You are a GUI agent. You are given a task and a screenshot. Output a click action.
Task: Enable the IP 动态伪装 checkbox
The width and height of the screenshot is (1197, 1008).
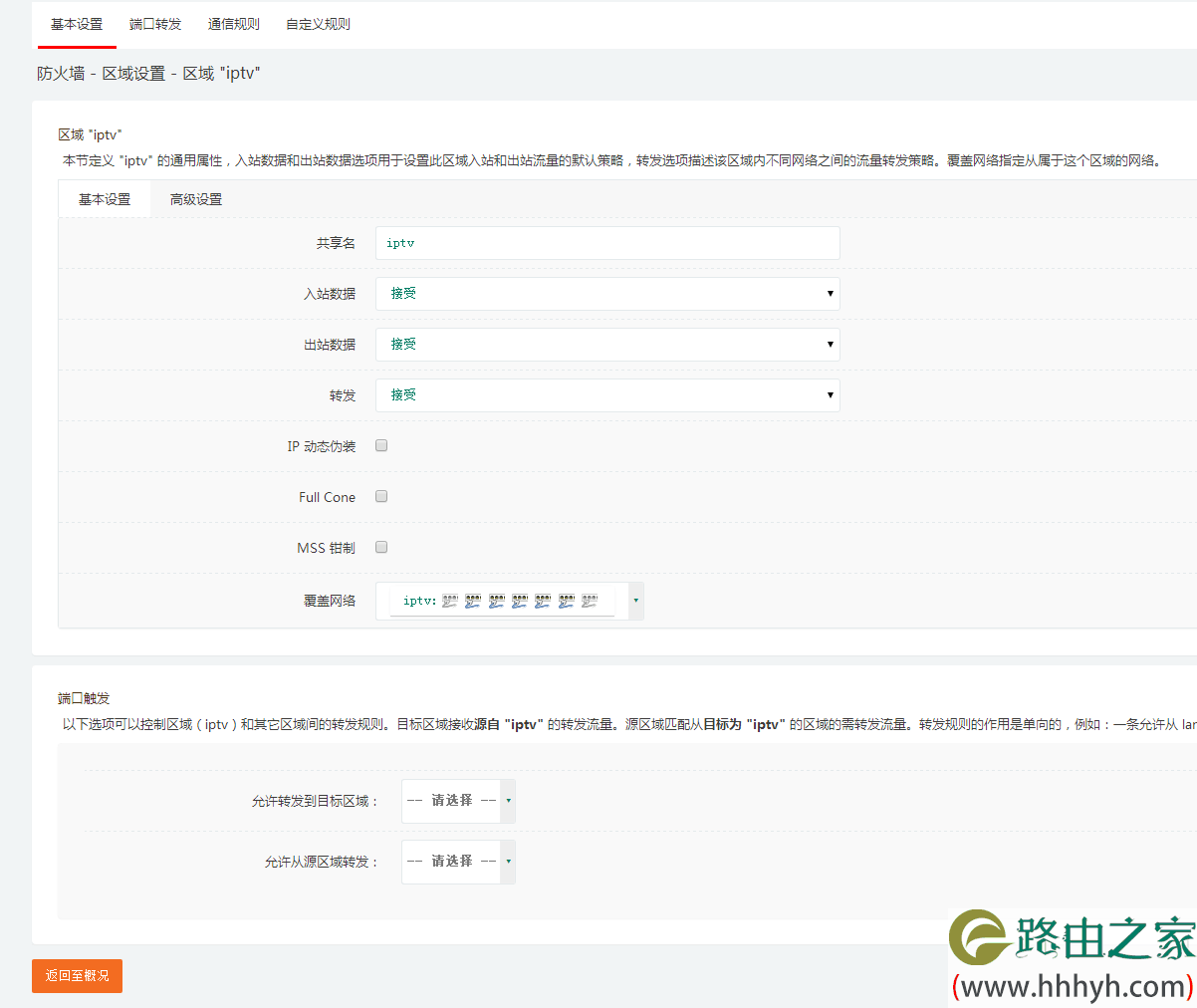tap(381, 445)
